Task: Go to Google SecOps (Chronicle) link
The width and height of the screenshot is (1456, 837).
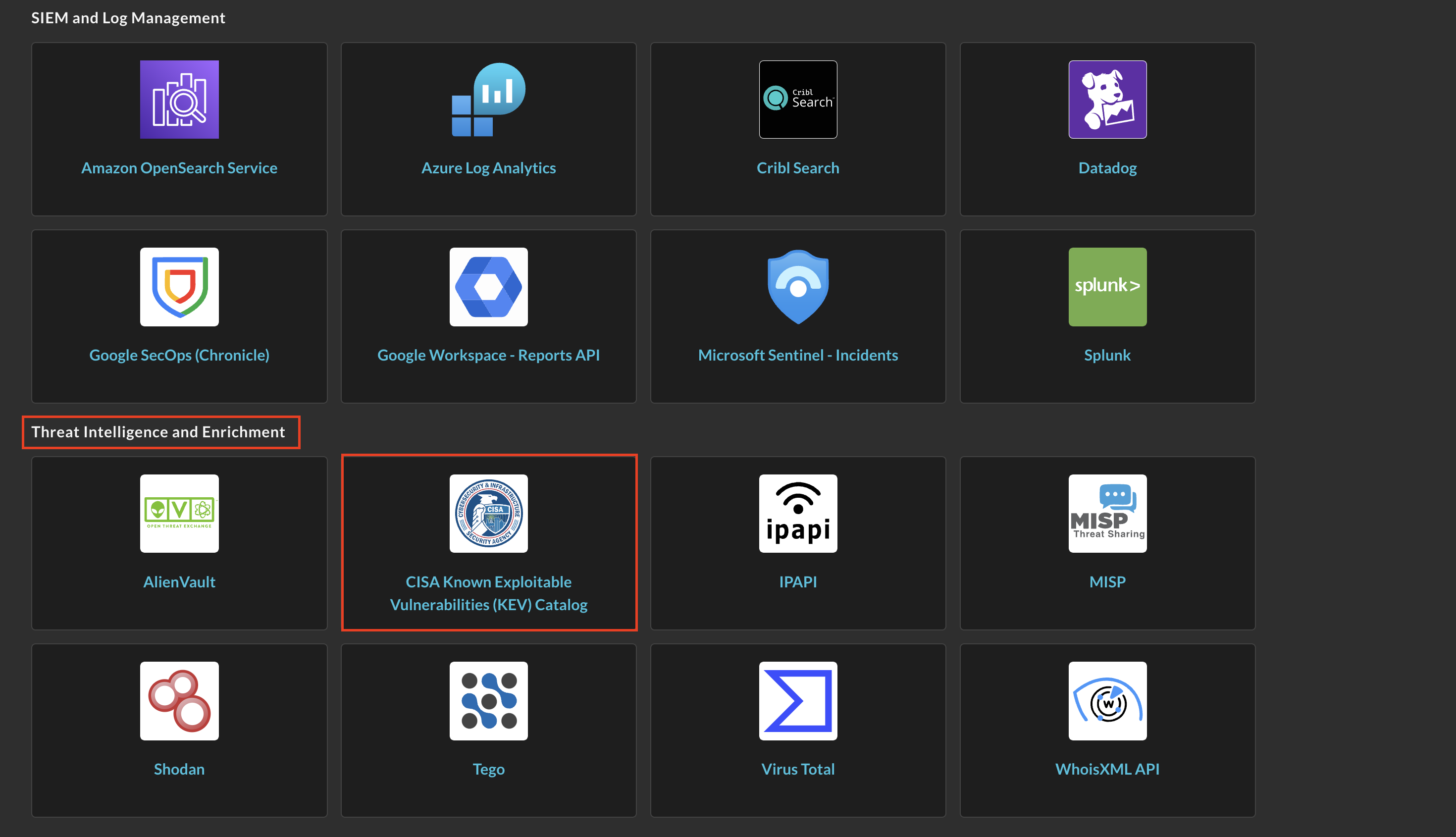Action: tap(179, 355)
